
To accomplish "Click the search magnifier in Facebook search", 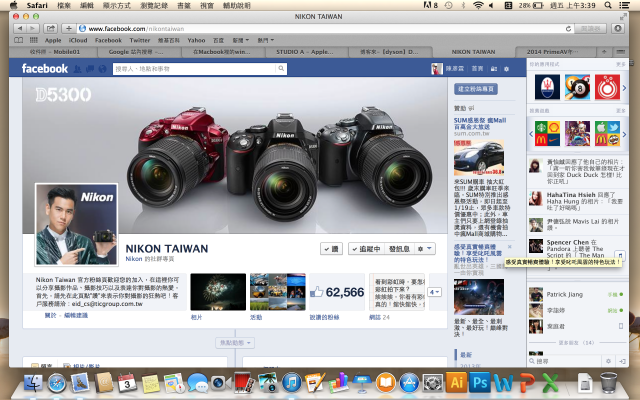I will [281, 69].
